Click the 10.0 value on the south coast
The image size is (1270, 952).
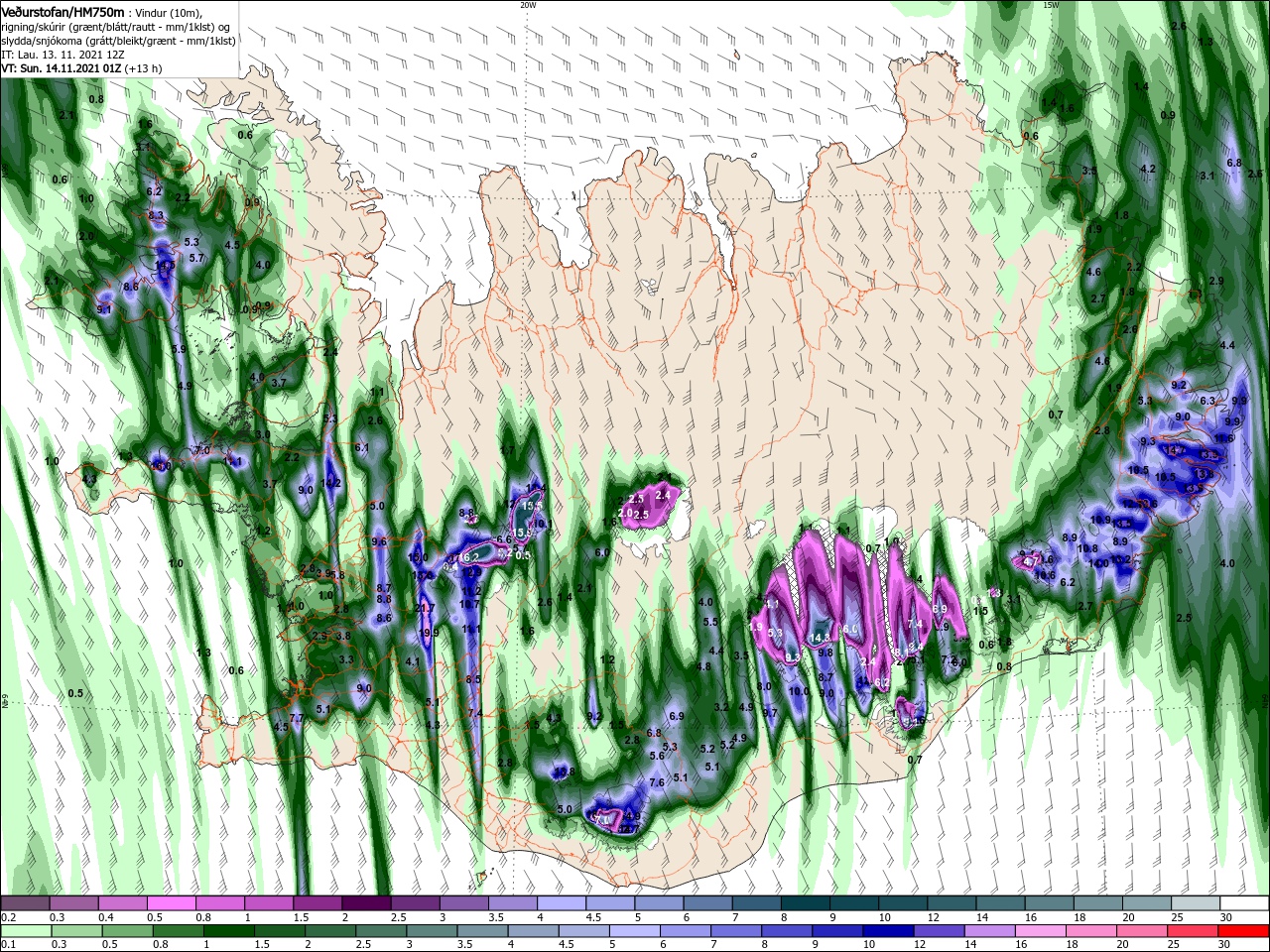799,691
